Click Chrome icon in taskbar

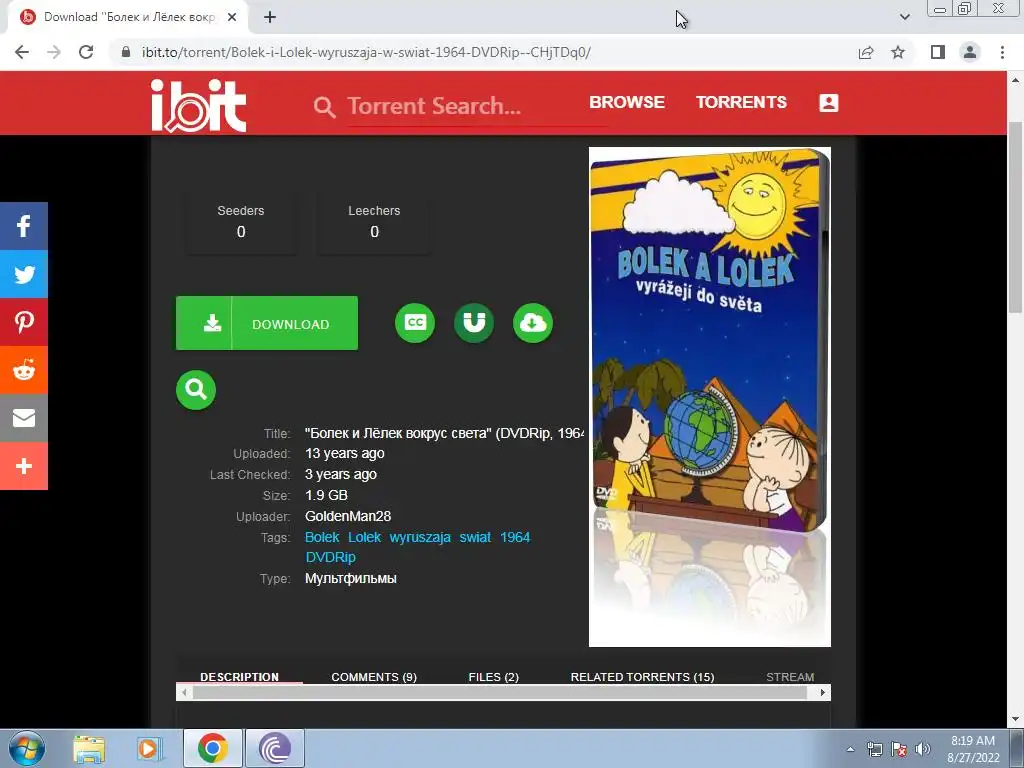pos(212,748)
